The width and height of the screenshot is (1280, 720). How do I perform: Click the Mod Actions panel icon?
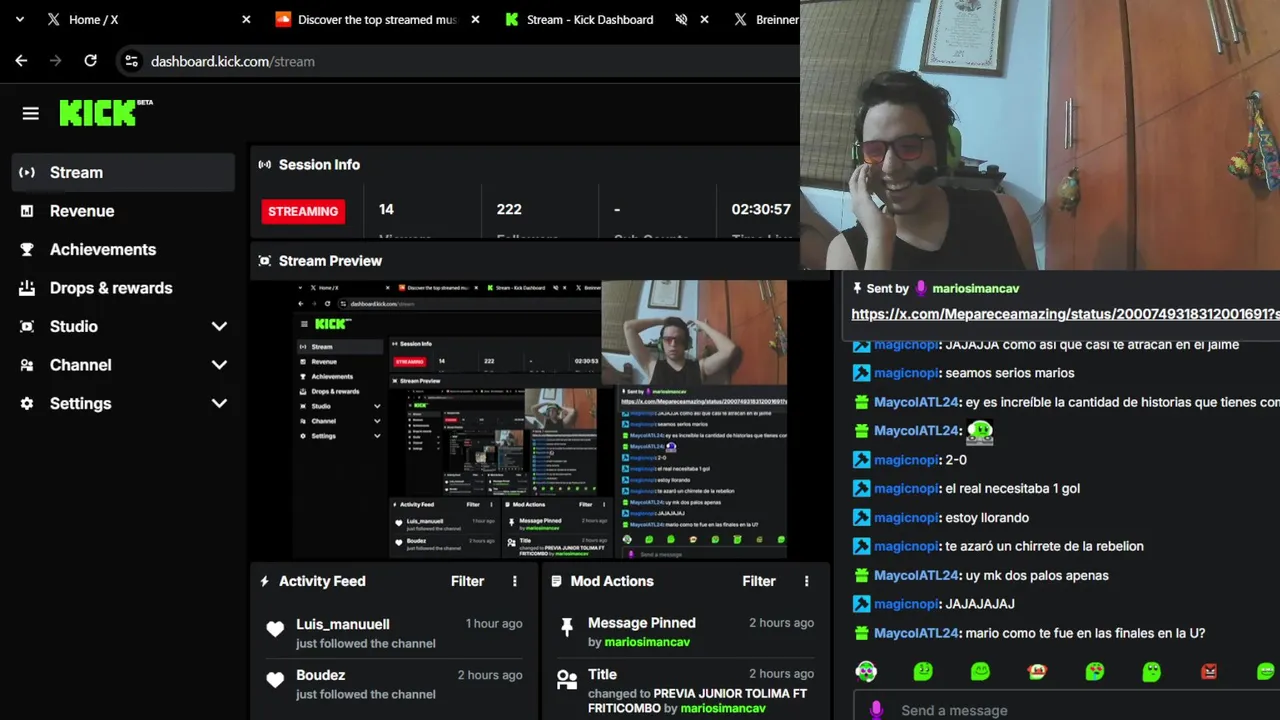[557, 581]
